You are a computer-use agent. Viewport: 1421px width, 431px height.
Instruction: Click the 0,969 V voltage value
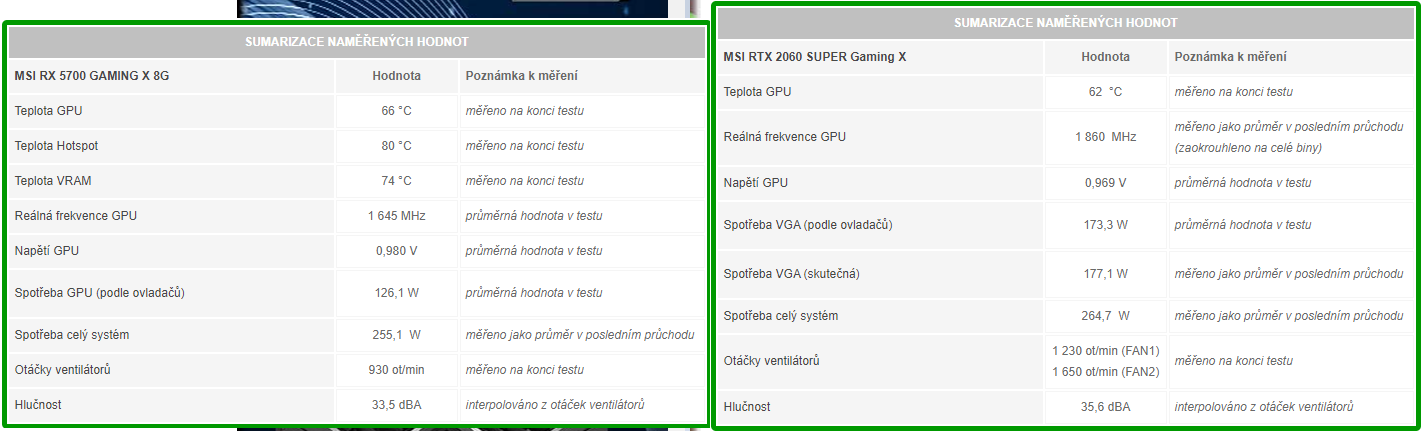1105,183
